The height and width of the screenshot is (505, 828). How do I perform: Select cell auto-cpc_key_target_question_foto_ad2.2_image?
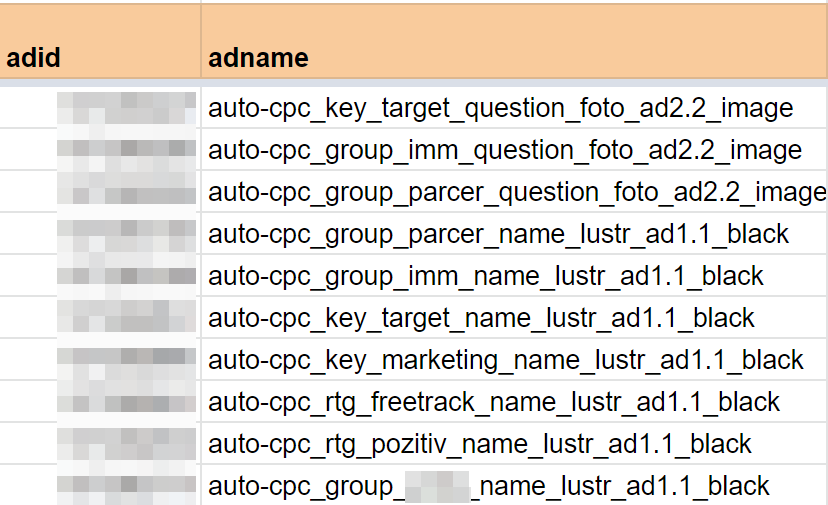tap(500, 108)
